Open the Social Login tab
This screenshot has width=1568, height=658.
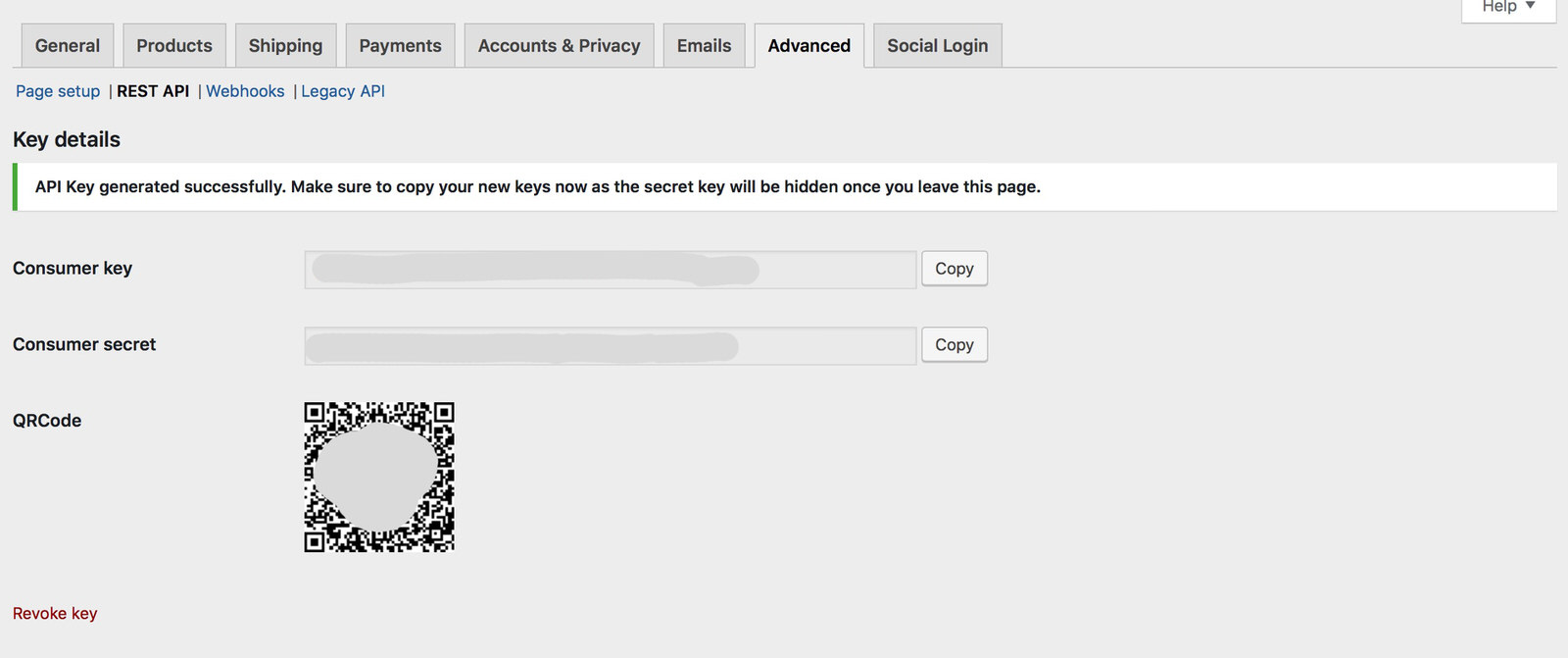point(937,46)
